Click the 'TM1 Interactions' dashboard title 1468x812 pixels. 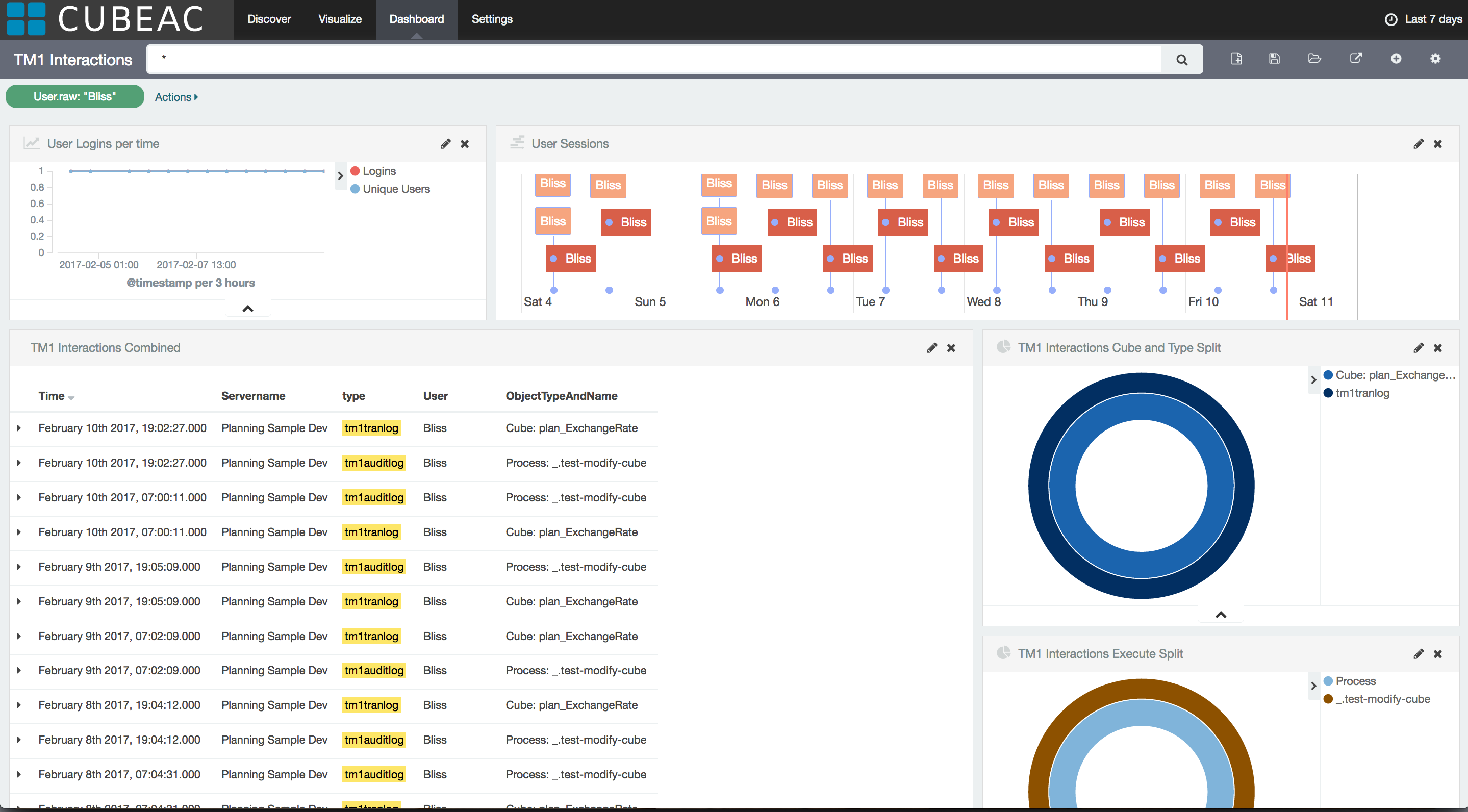[73, 60]
